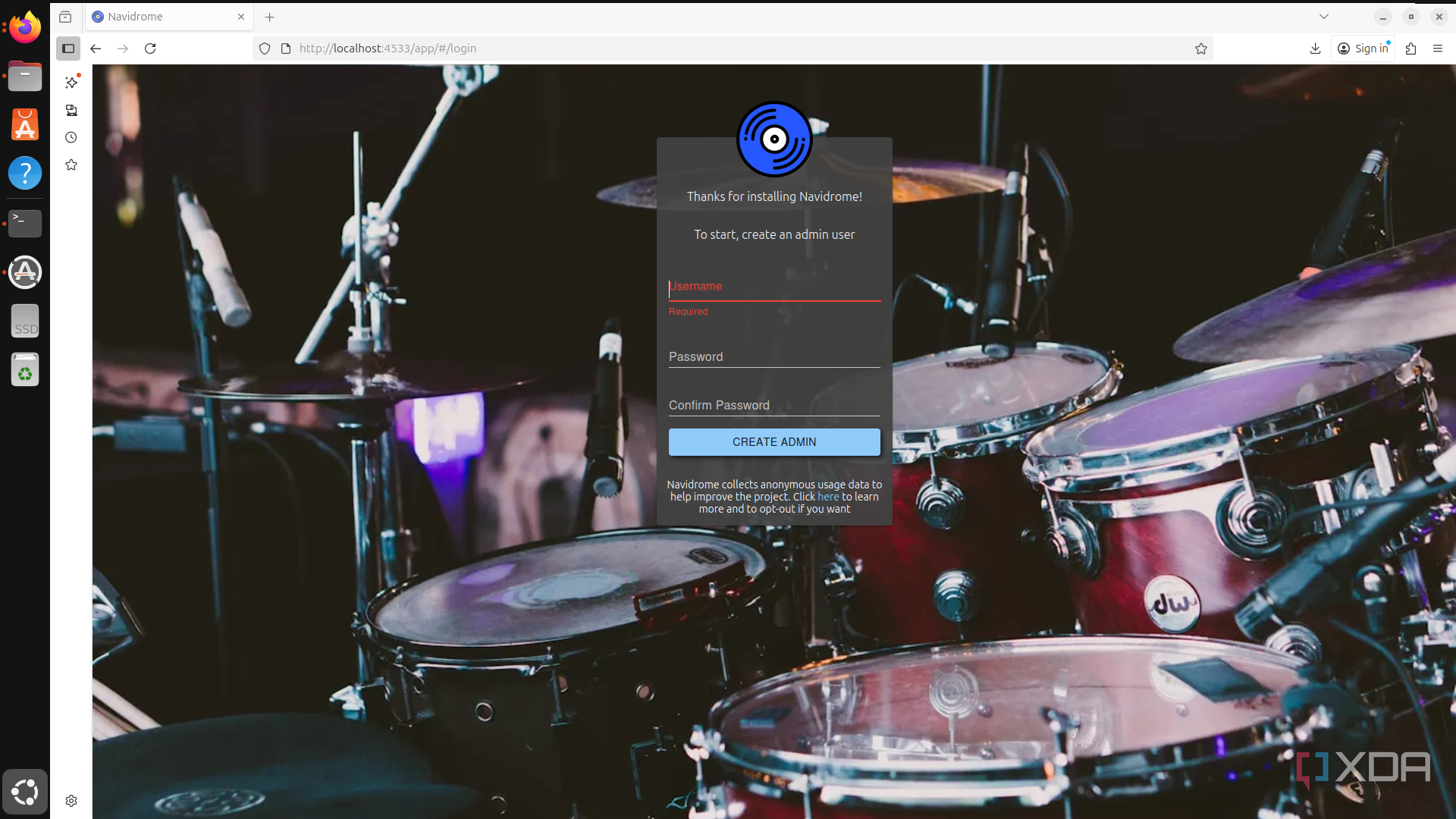Click the Firefox Sign in button
This screenshot has height=819, width=1456.
(1363, 49)
